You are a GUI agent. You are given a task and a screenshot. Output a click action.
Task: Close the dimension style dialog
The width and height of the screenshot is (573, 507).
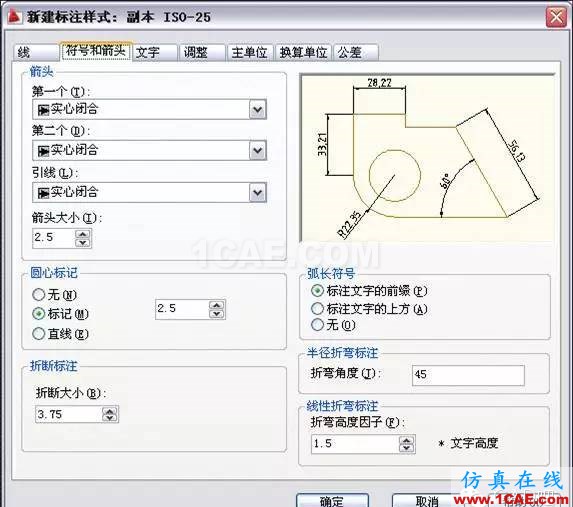tap(556, 17)
